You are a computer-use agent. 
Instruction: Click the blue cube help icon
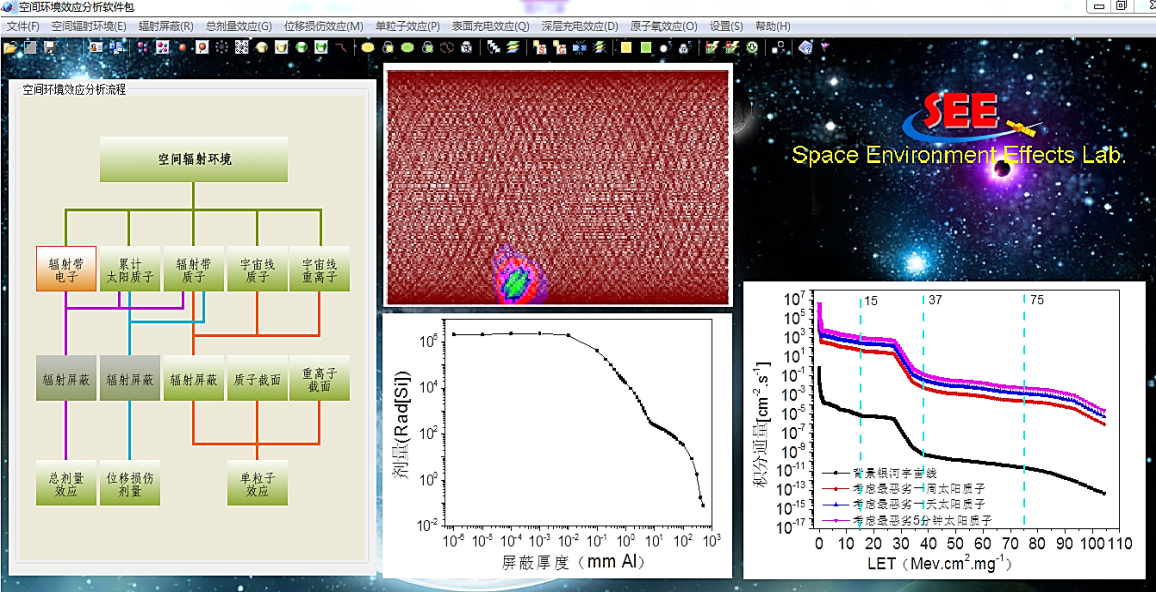click(805, 47)
